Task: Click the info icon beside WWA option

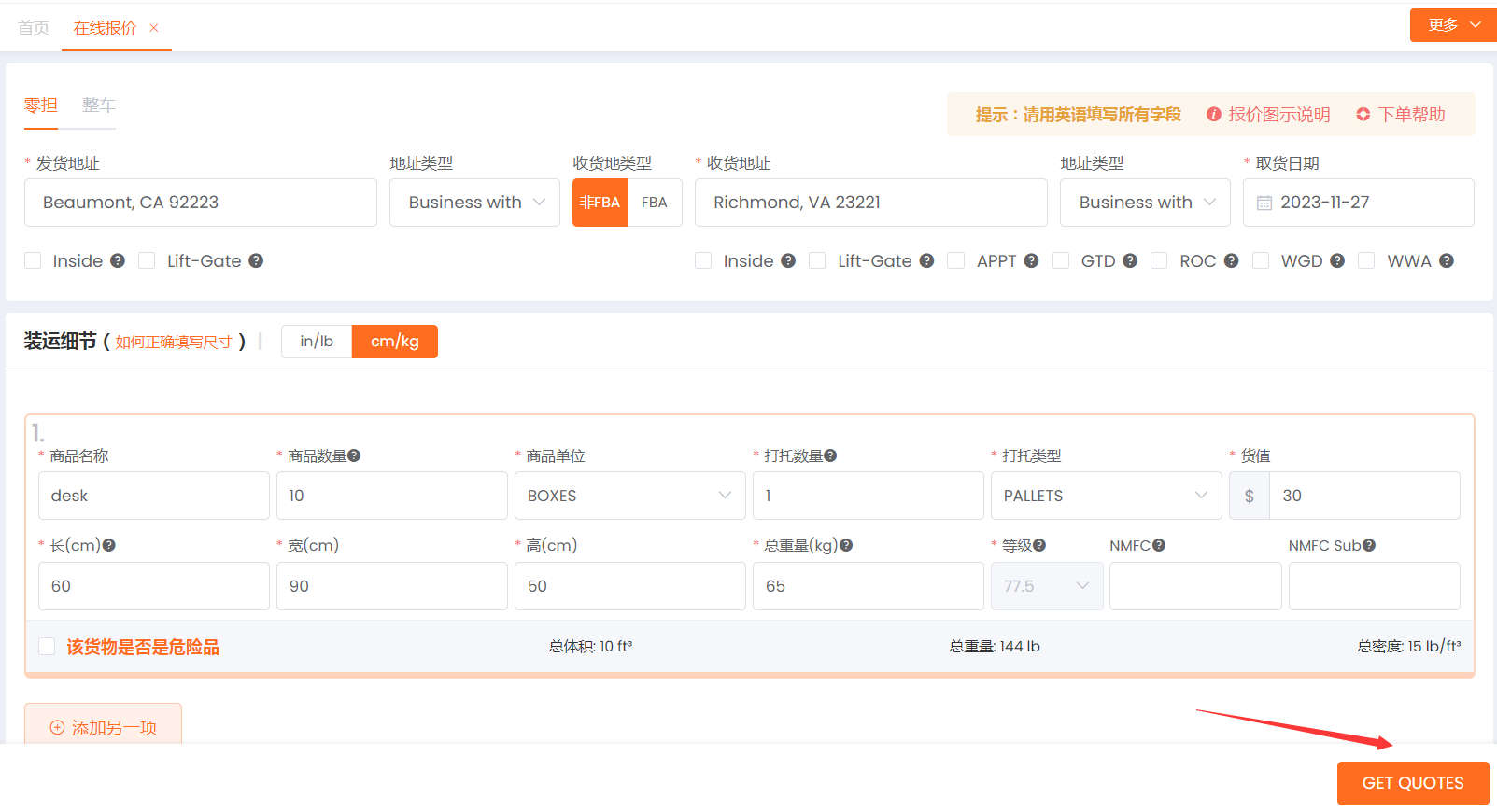Action: coord(1447,261)
